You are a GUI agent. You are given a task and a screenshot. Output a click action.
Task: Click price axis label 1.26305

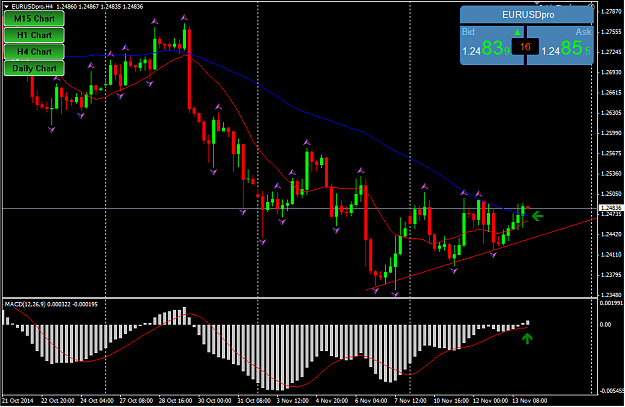coord(611,113)
